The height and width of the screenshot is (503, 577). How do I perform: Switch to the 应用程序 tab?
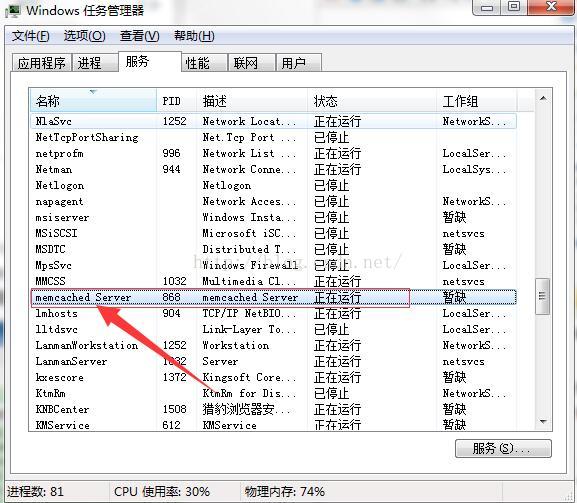[42, 63]
